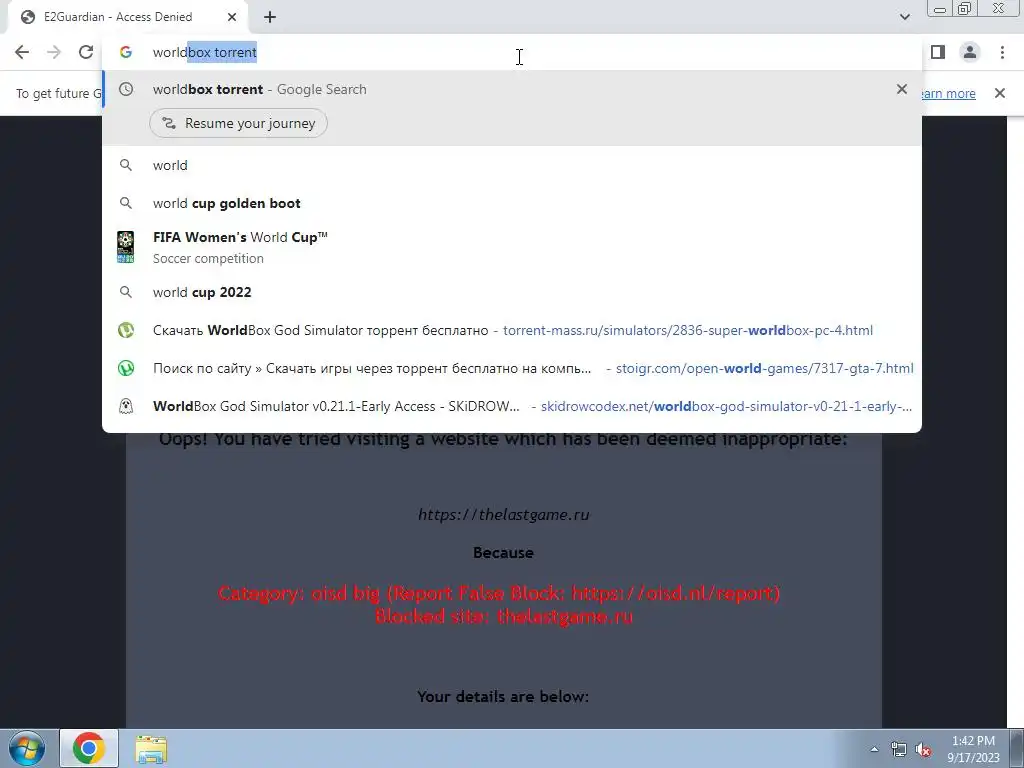Click the 'Blocked site: thelastgame.ru' text
The width and height of the screenshot is (1024, 768).
click(504, 616)
